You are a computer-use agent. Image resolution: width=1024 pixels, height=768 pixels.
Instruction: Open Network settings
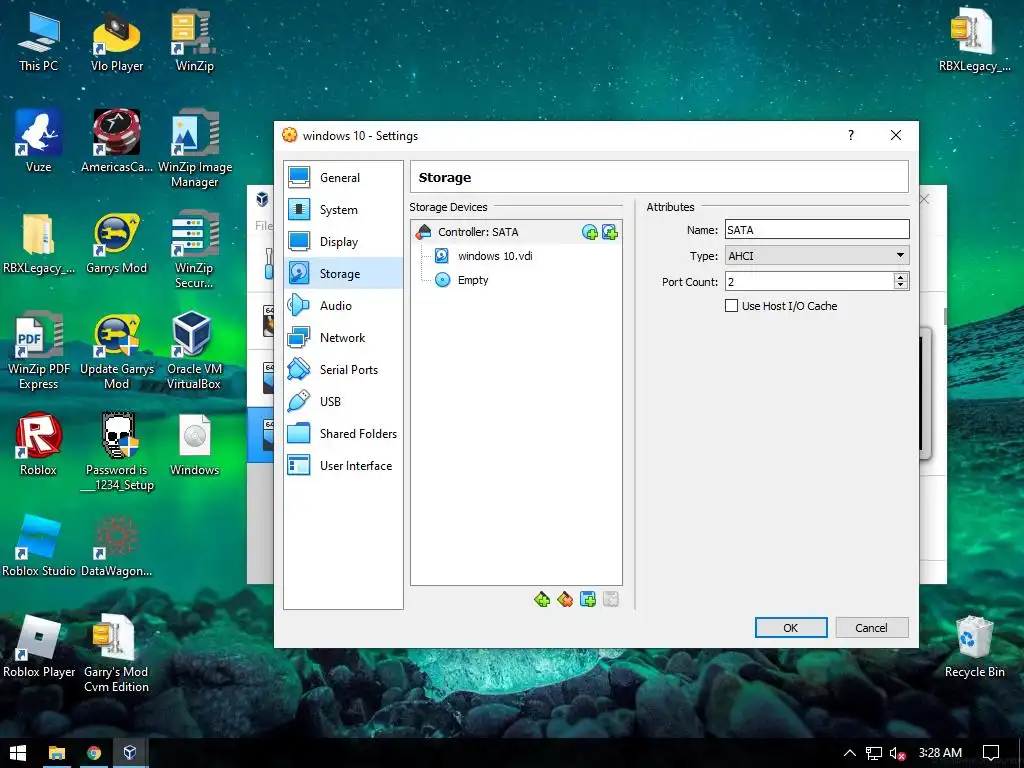[x=343, y=338]
